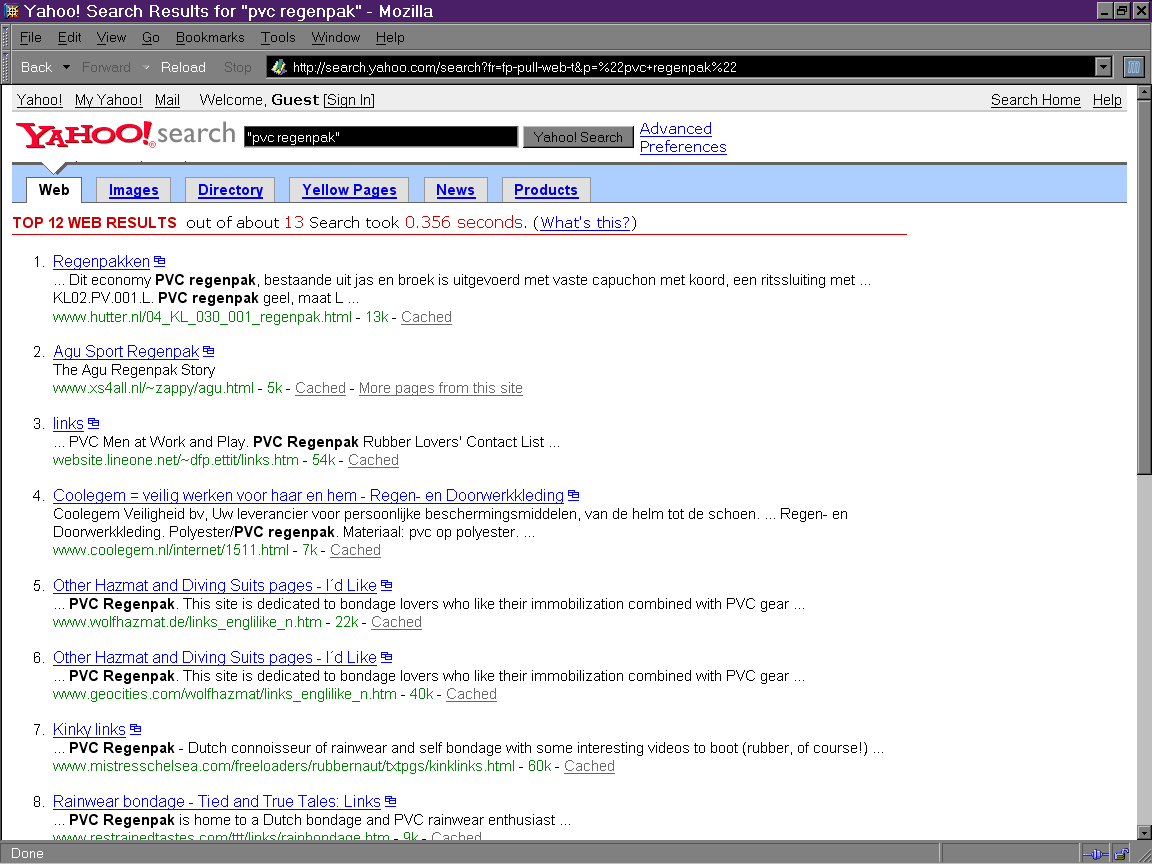
Task: Open the Mail link in header
Action: (168, 100)
